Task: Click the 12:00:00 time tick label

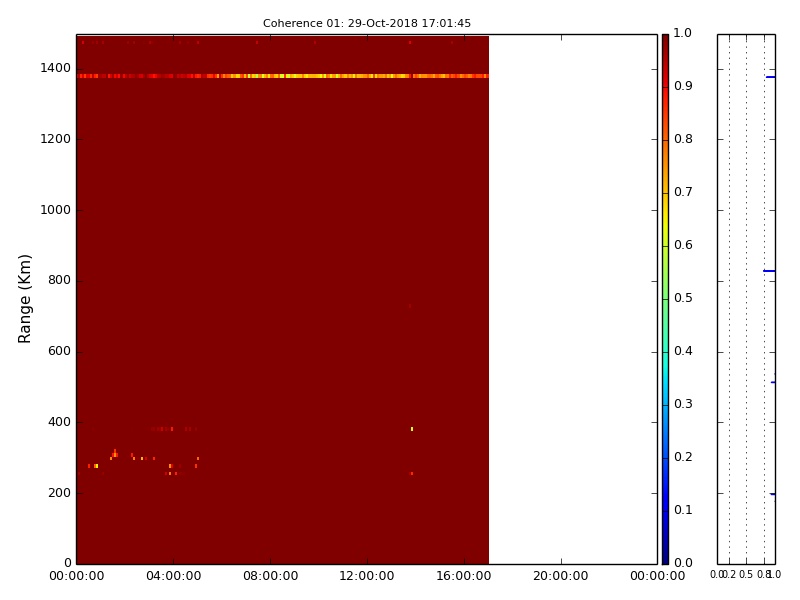Action: (x=367, y=576)
